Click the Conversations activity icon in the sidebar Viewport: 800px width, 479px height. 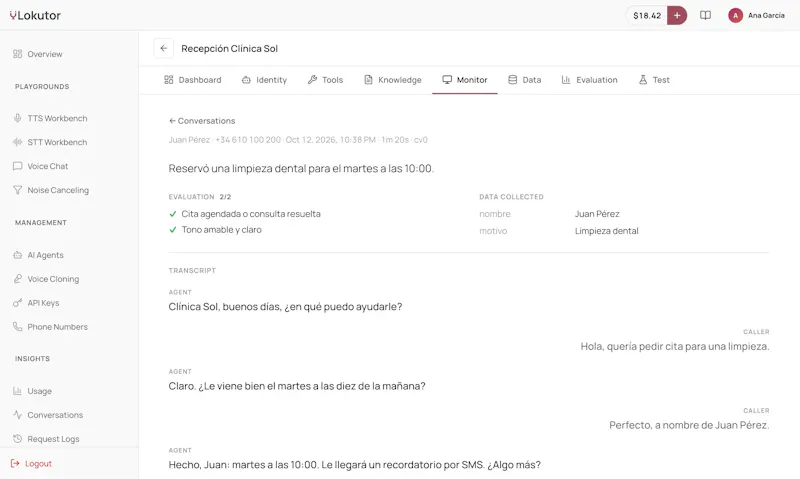click(17, 415)
